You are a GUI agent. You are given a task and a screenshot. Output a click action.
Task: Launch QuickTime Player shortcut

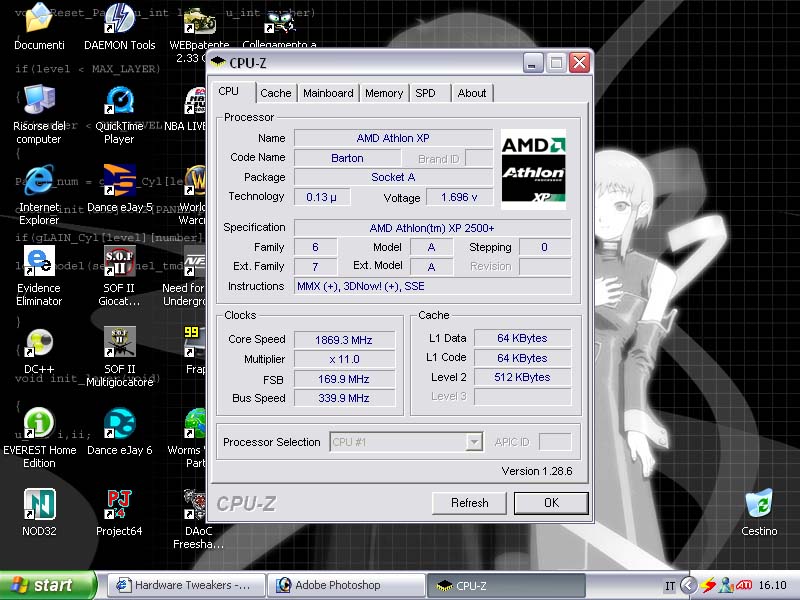pos(119,99)
